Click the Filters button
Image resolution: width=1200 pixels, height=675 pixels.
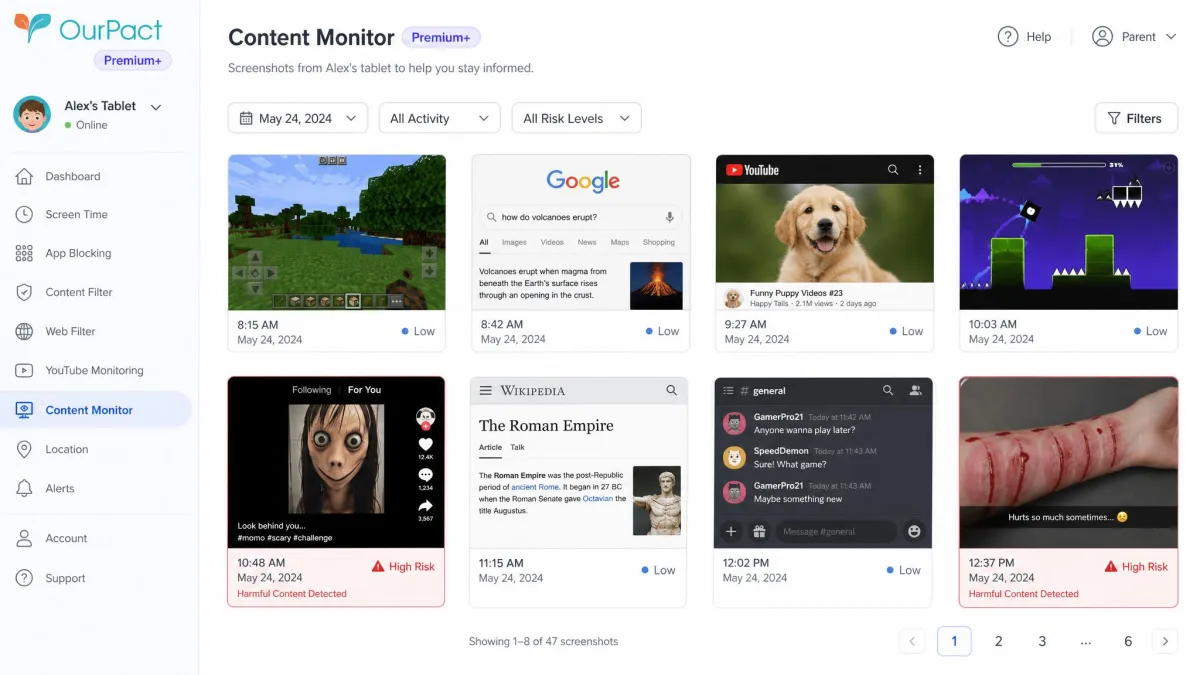coord(1136,118)
